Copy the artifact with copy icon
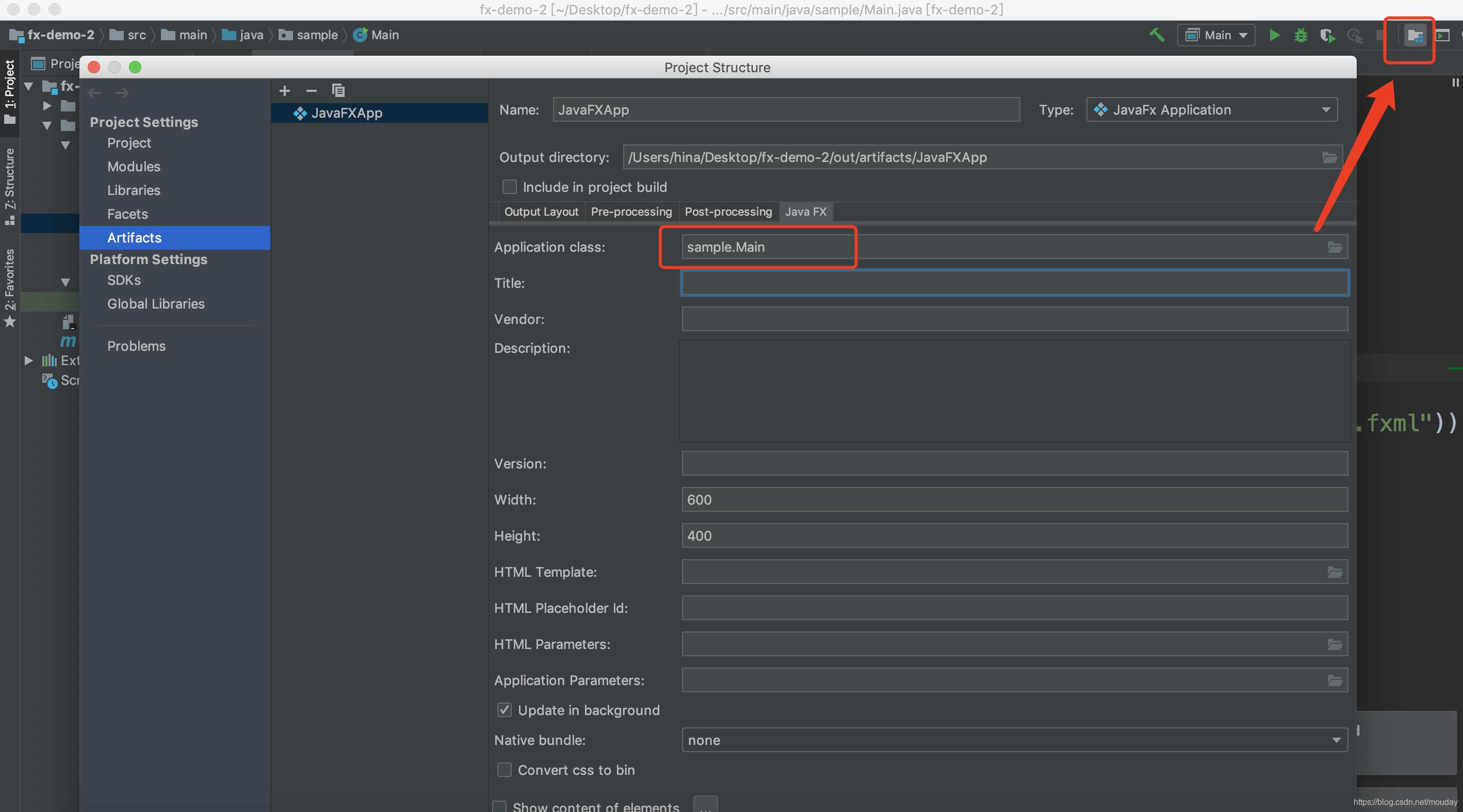Image resolution: width=1463 pixels, height=812 pixels. pos(338,91)
